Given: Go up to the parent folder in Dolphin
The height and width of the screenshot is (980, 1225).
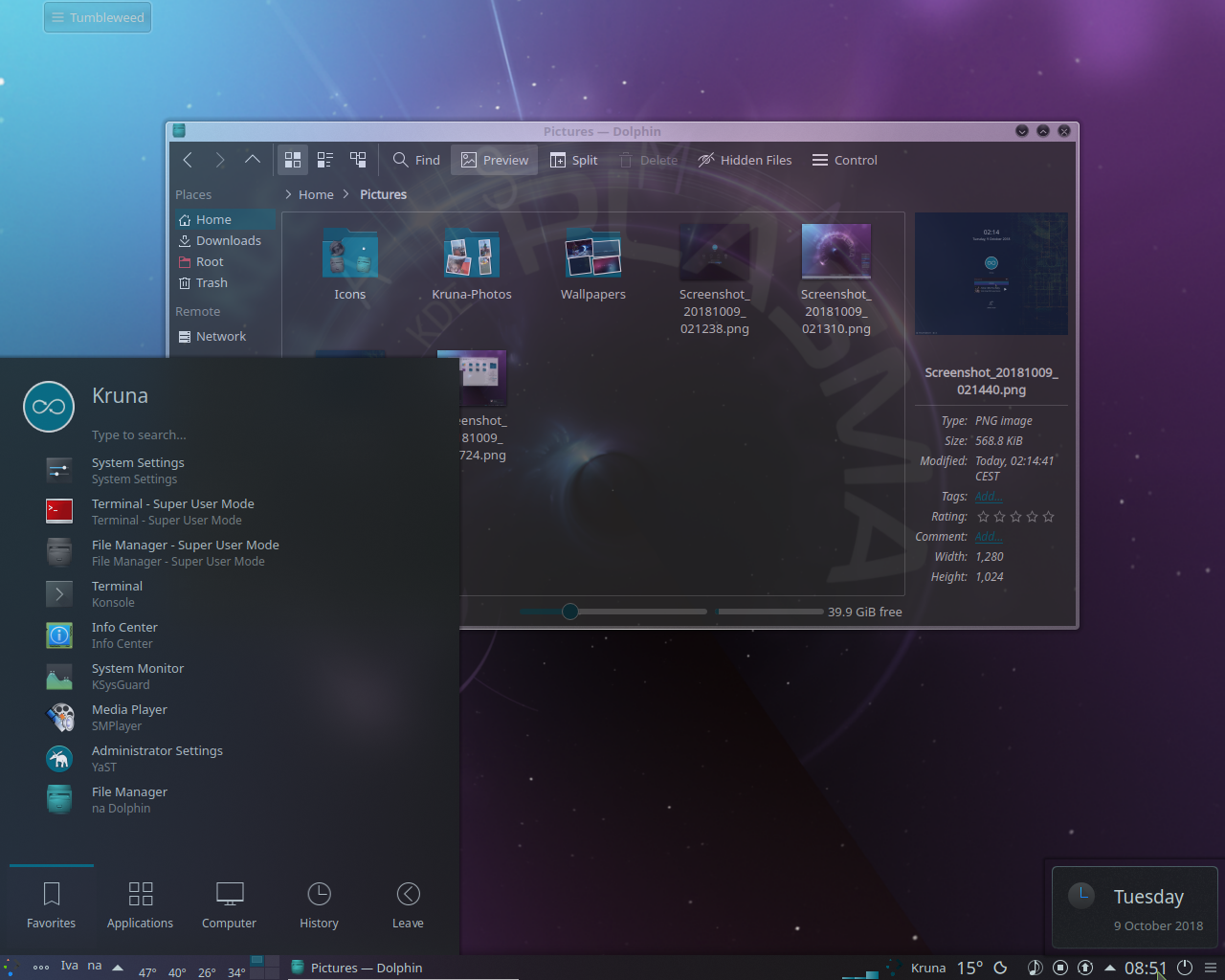Looking at the screenshot, I should [x=253, y=160].
